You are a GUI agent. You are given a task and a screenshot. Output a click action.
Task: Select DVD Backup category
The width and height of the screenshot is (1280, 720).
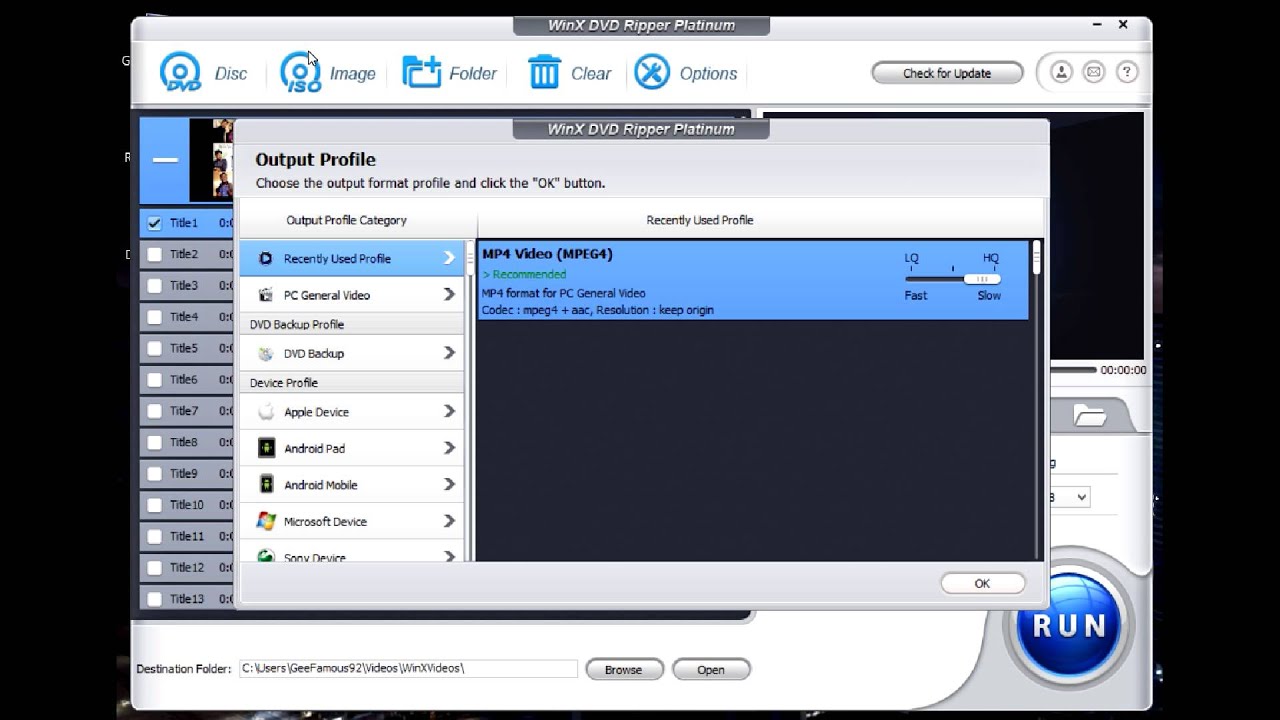pos(352,353)
